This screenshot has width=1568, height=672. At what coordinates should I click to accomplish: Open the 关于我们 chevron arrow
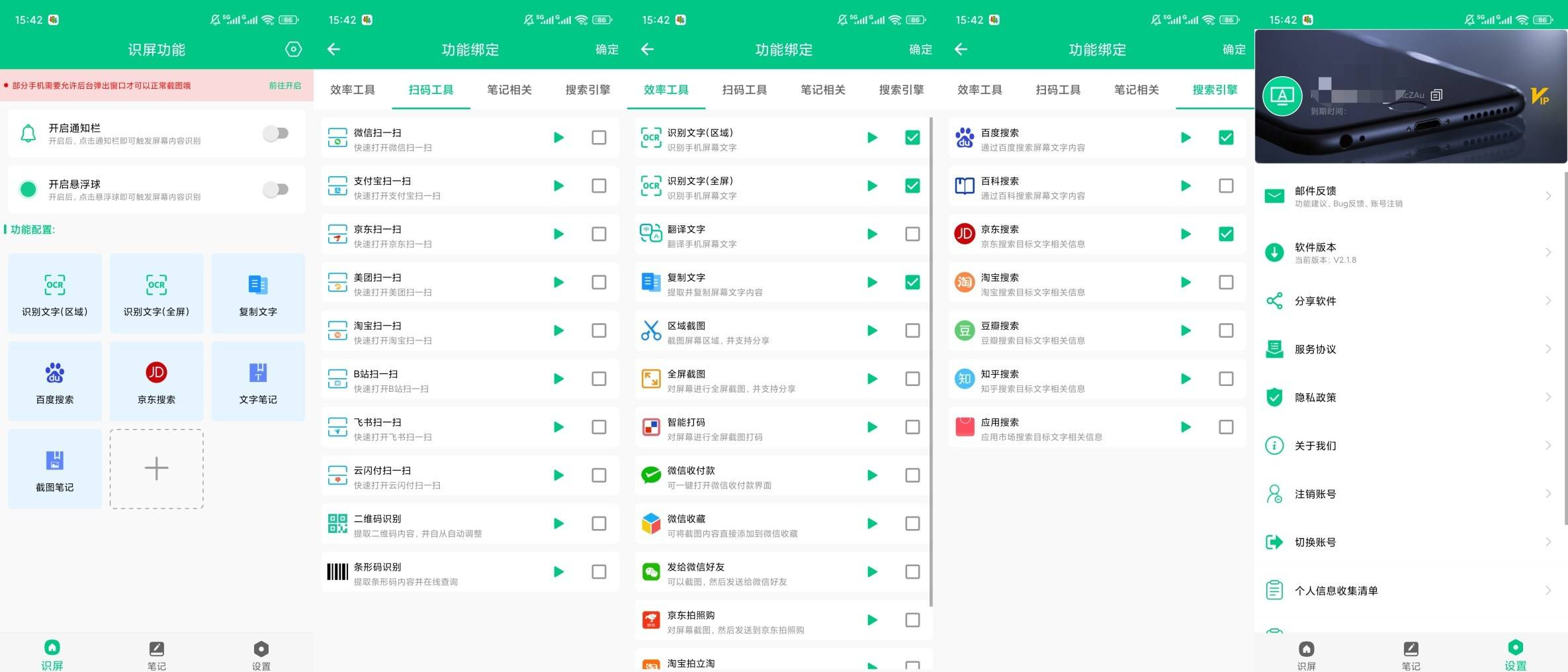(1548, 446)
